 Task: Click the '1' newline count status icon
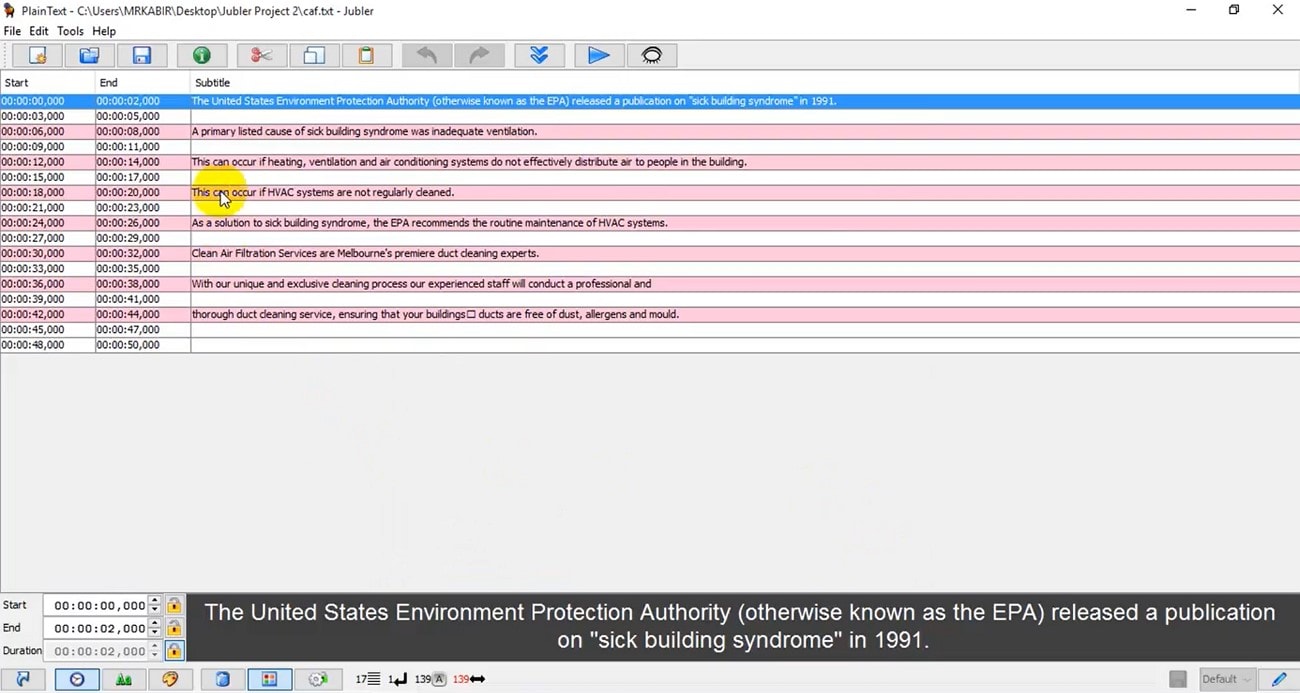[x=397, y=679]
